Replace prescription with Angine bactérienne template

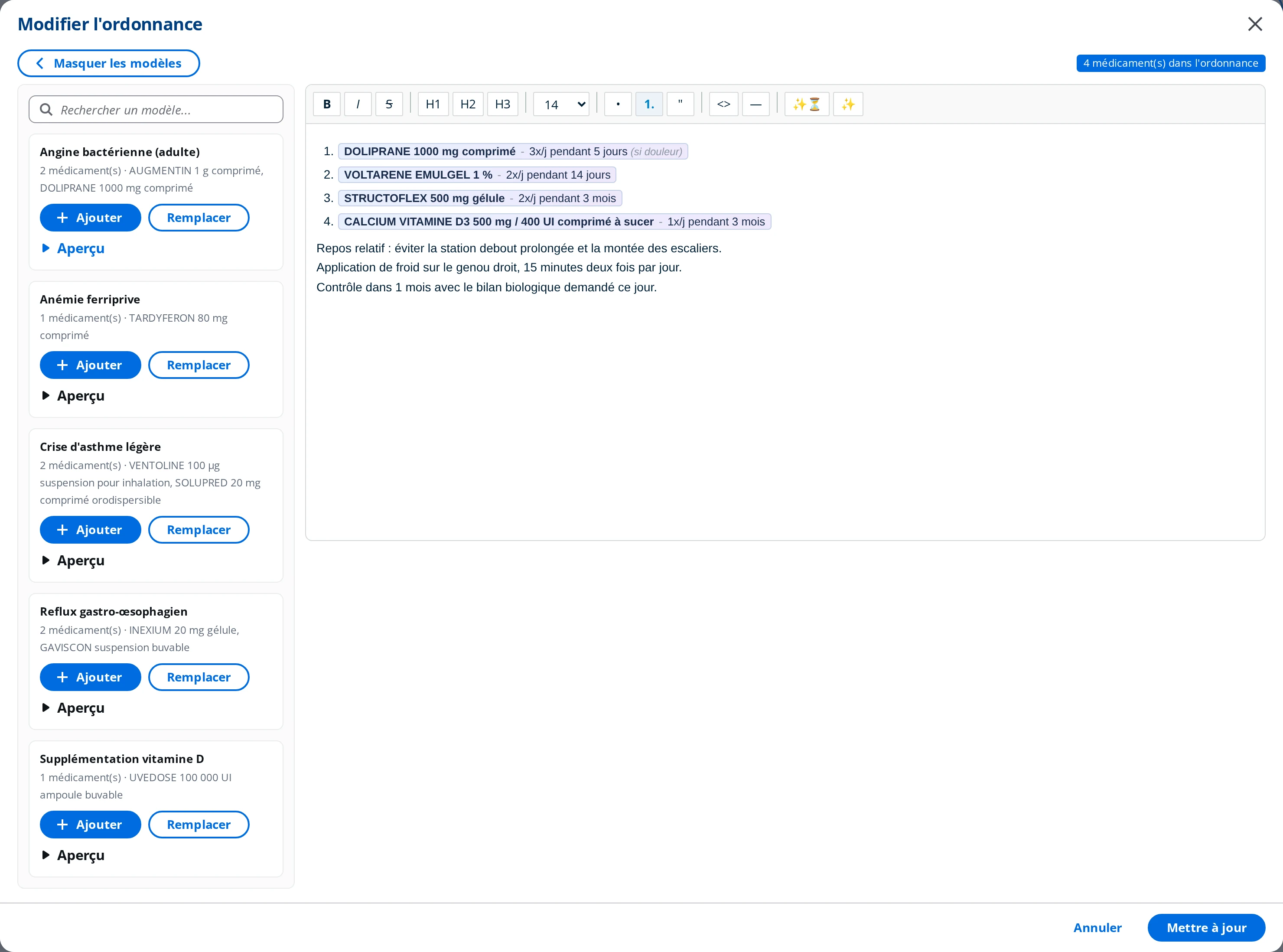199,218
